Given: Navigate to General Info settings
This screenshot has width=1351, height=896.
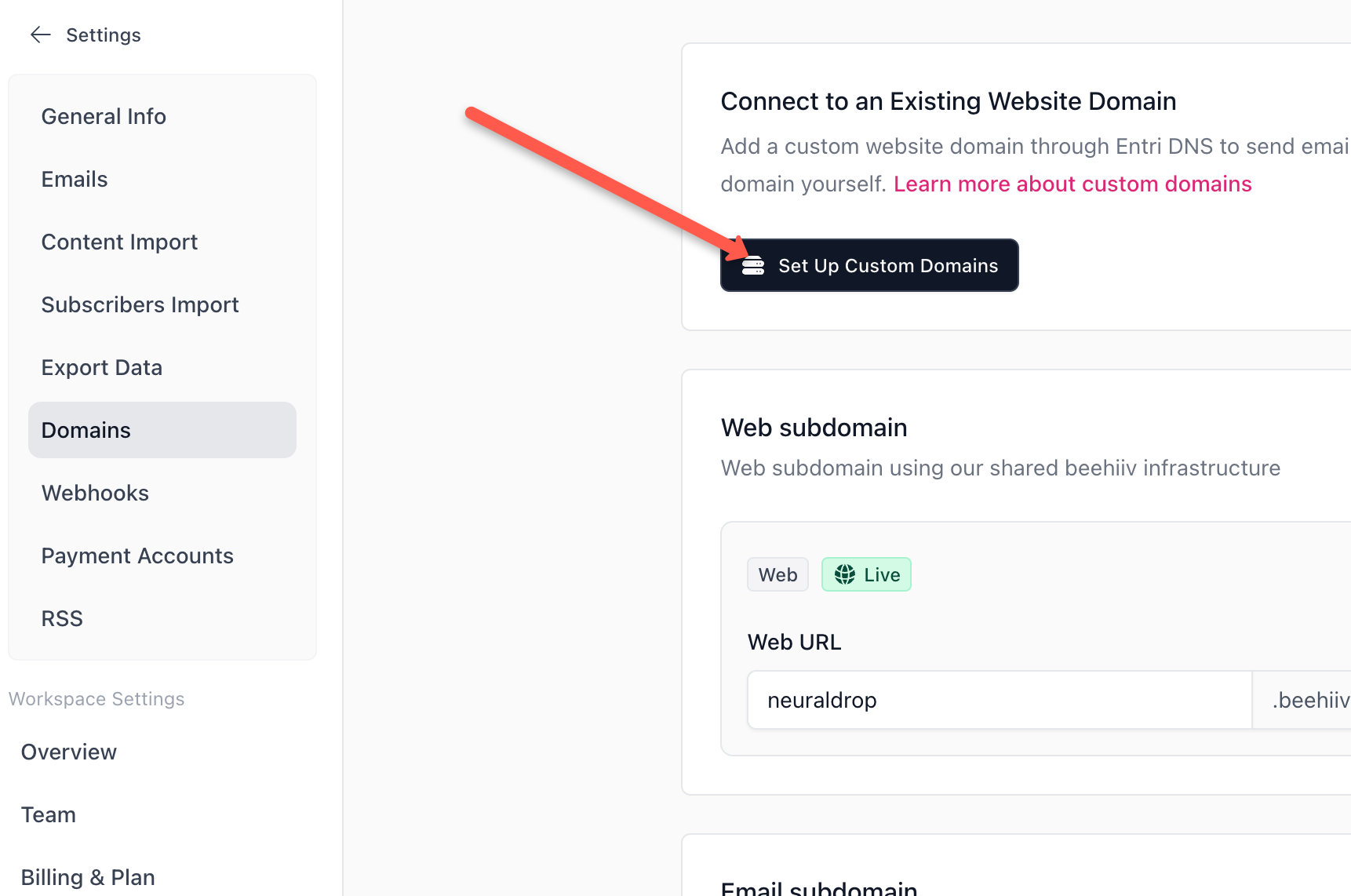Looking at the screenshot, I should click(x=103, y=115).
